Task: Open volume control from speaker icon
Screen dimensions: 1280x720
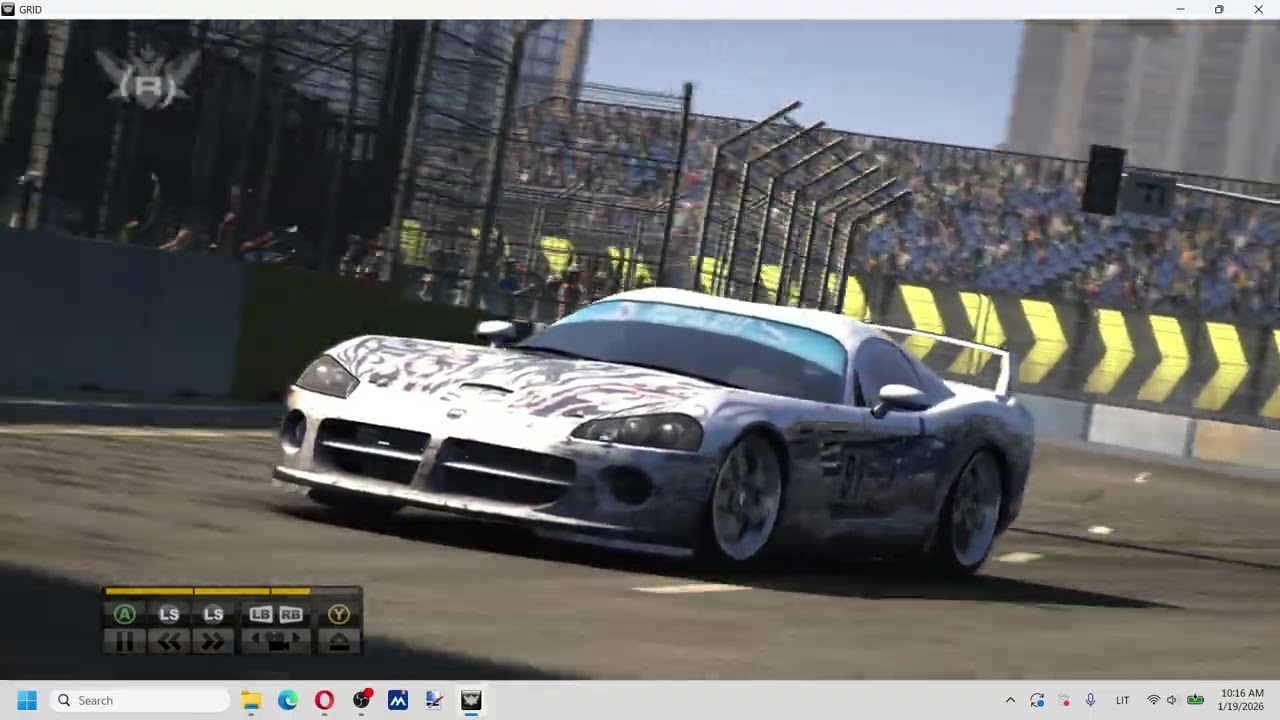Action: [1172, 700]
